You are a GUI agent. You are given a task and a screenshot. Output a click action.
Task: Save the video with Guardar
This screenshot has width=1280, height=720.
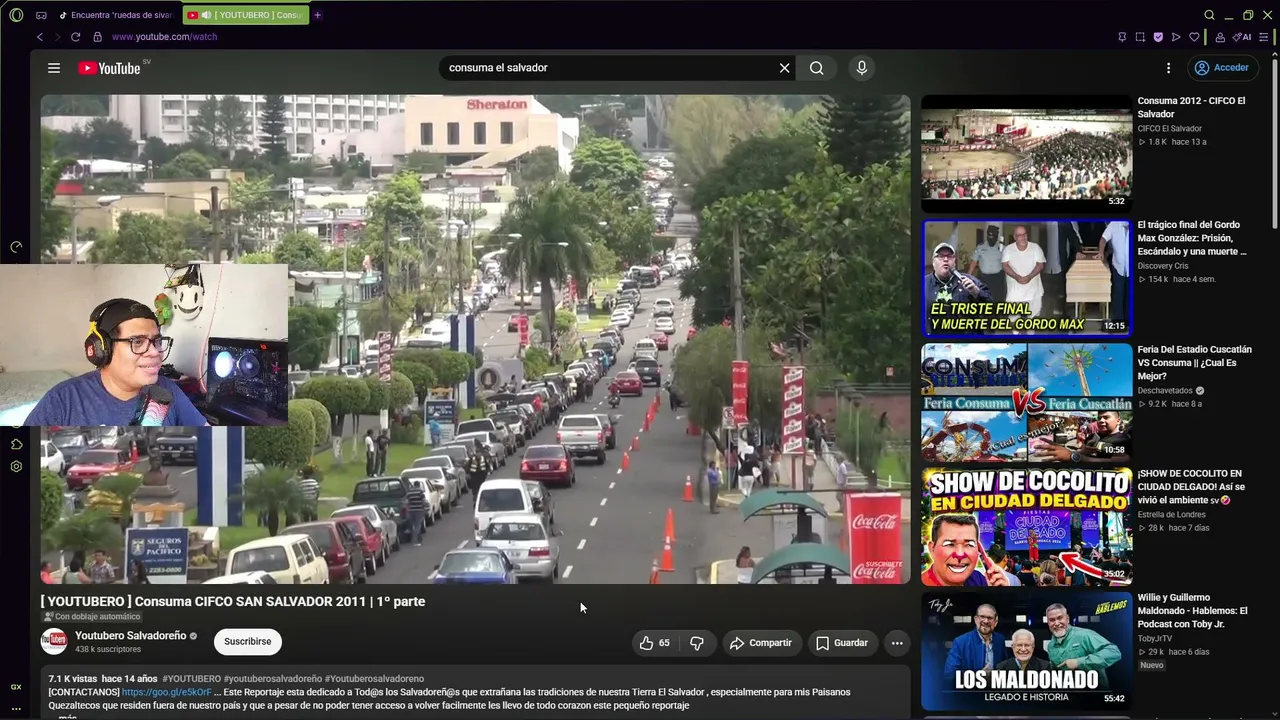[841, 643]
